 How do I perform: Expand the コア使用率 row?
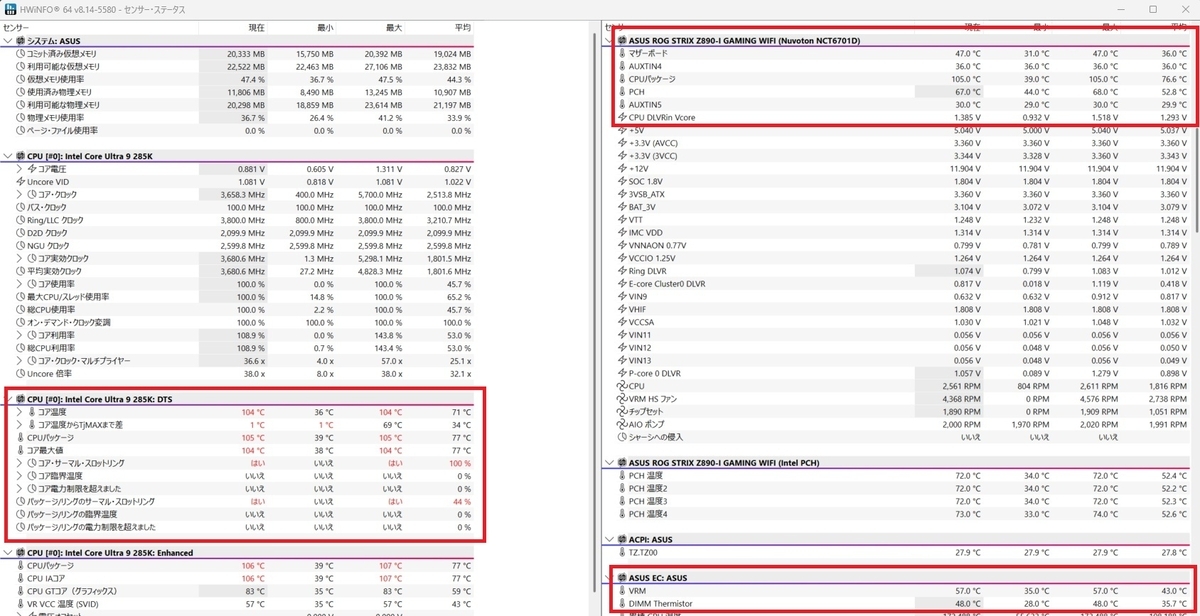20,284
